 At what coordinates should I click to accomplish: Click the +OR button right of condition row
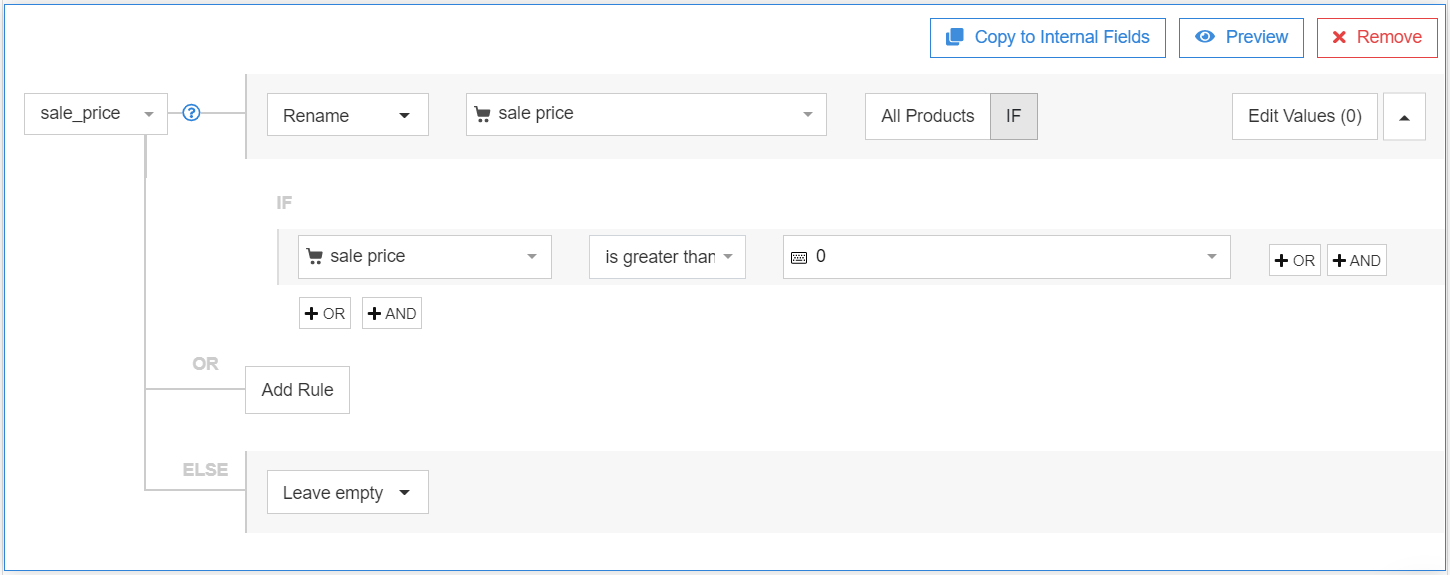pos(1294,260)
